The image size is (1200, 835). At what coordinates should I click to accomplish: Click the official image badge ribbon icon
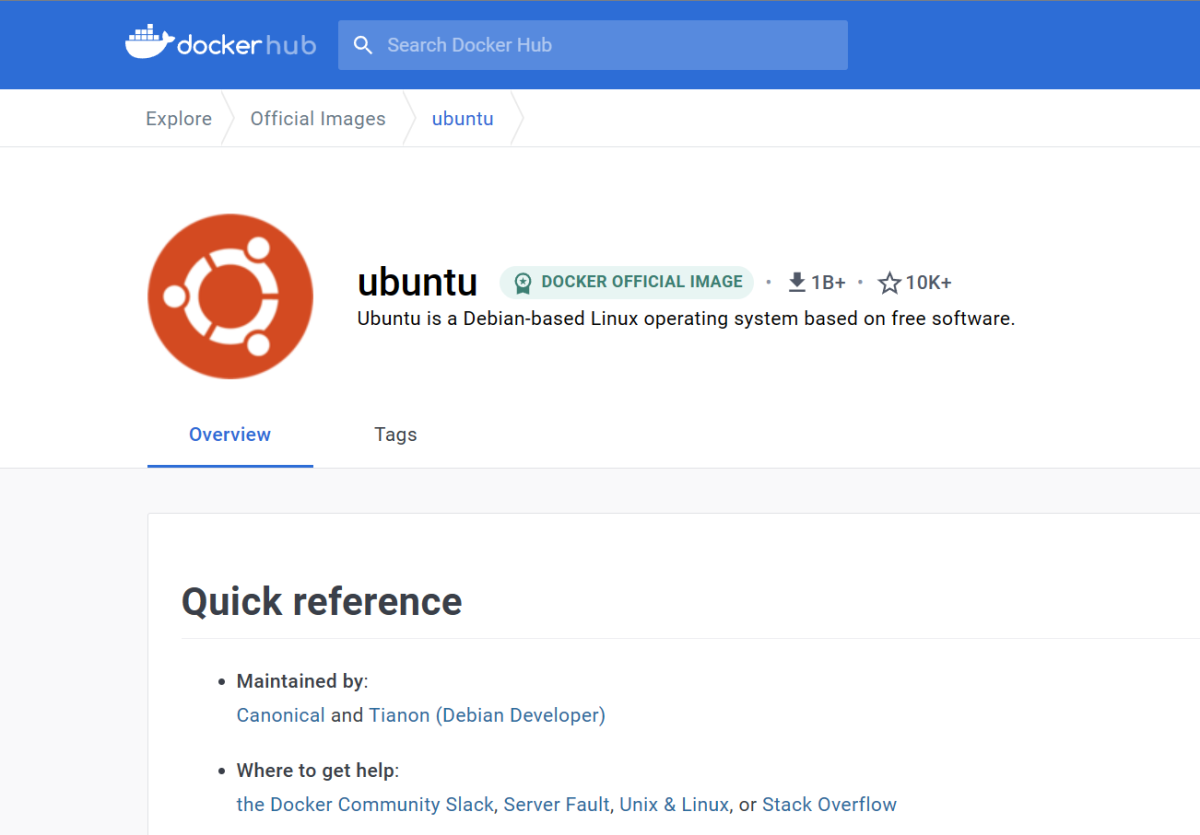(523, 283)
